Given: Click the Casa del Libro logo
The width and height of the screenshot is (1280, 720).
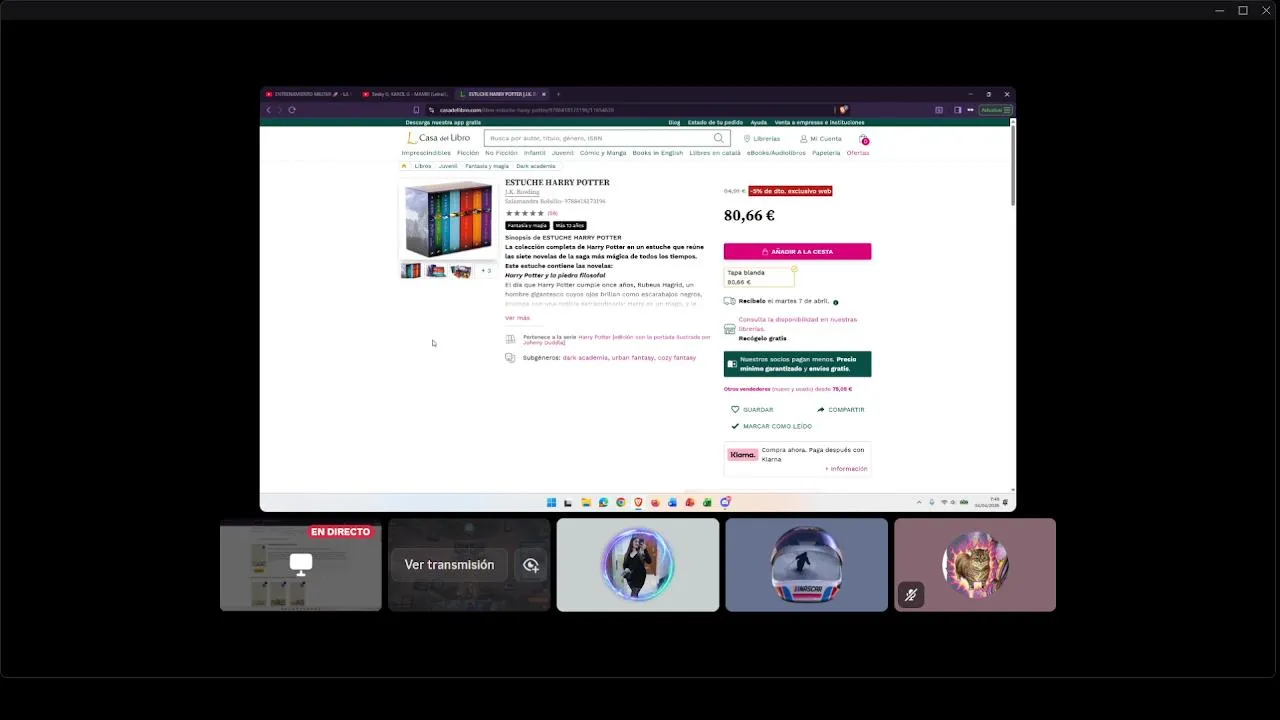Looking at the screenshot, I should 438,138.
